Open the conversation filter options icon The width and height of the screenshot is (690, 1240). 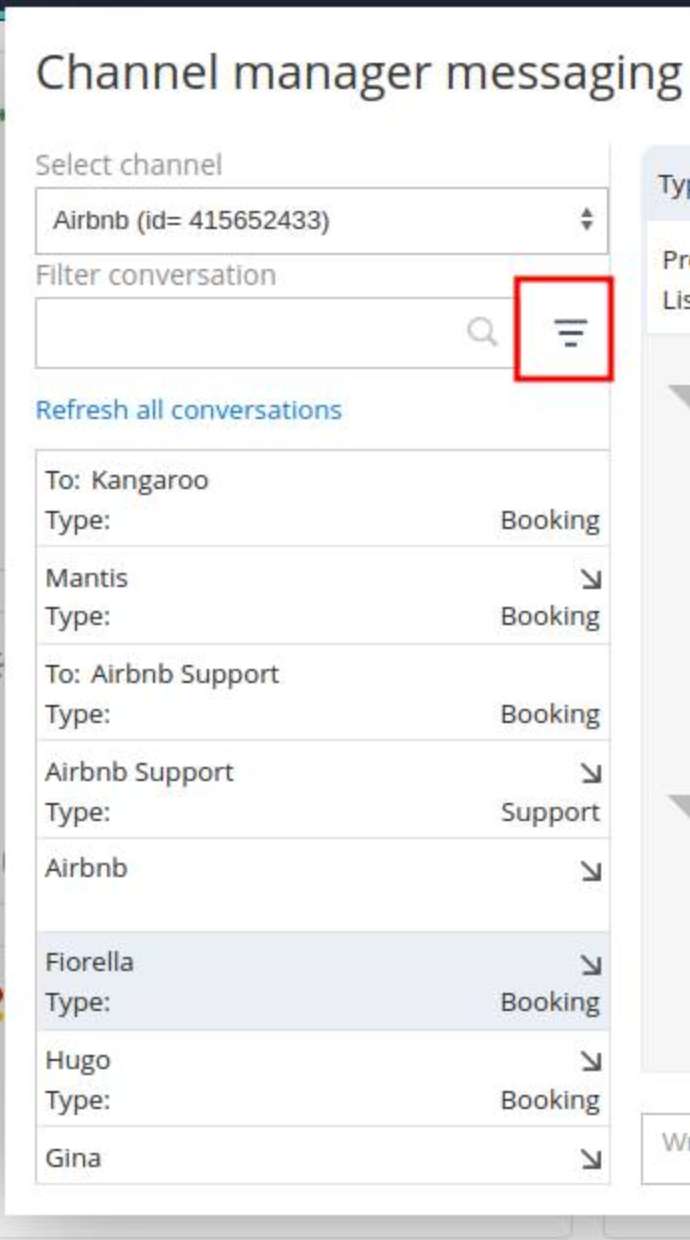[x=570, y=332]
